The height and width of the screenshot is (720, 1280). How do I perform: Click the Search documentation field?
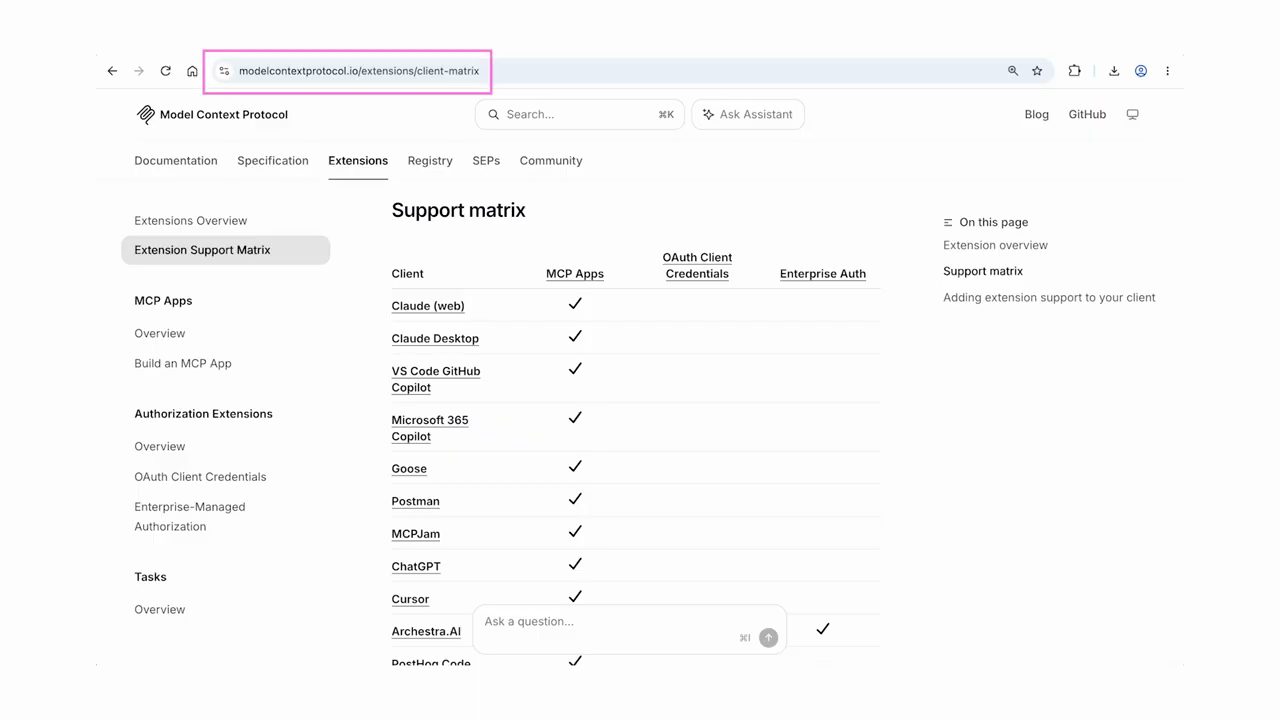tap(580, 114)
